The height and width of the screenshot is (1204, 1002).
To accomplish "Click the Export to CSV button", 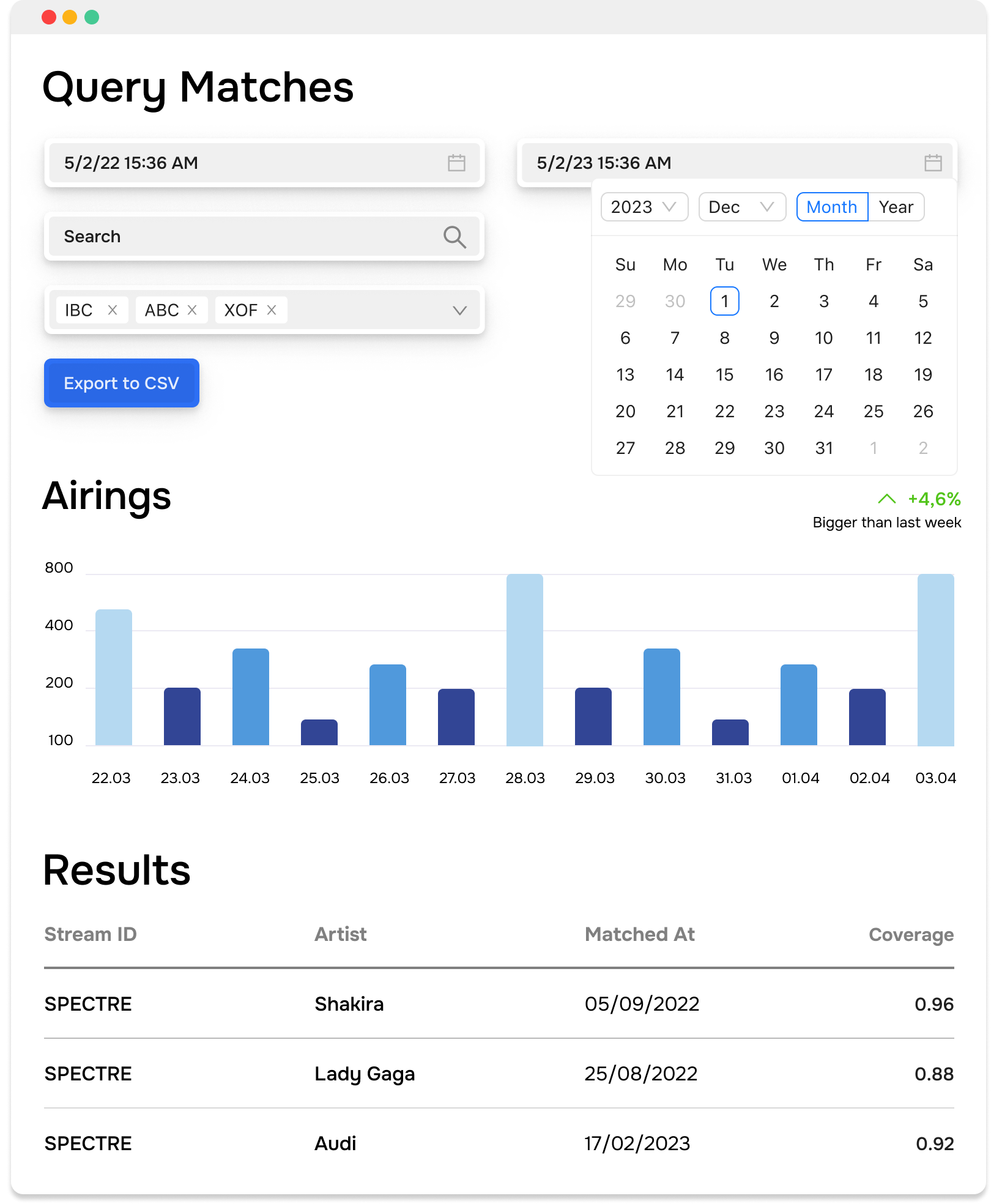I will (x=121, y=383).
